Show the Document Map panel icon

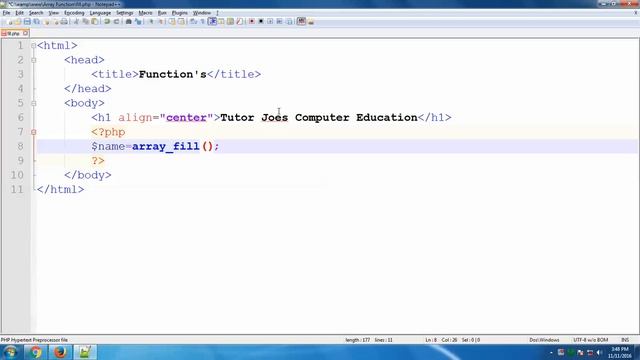[231, 21]
